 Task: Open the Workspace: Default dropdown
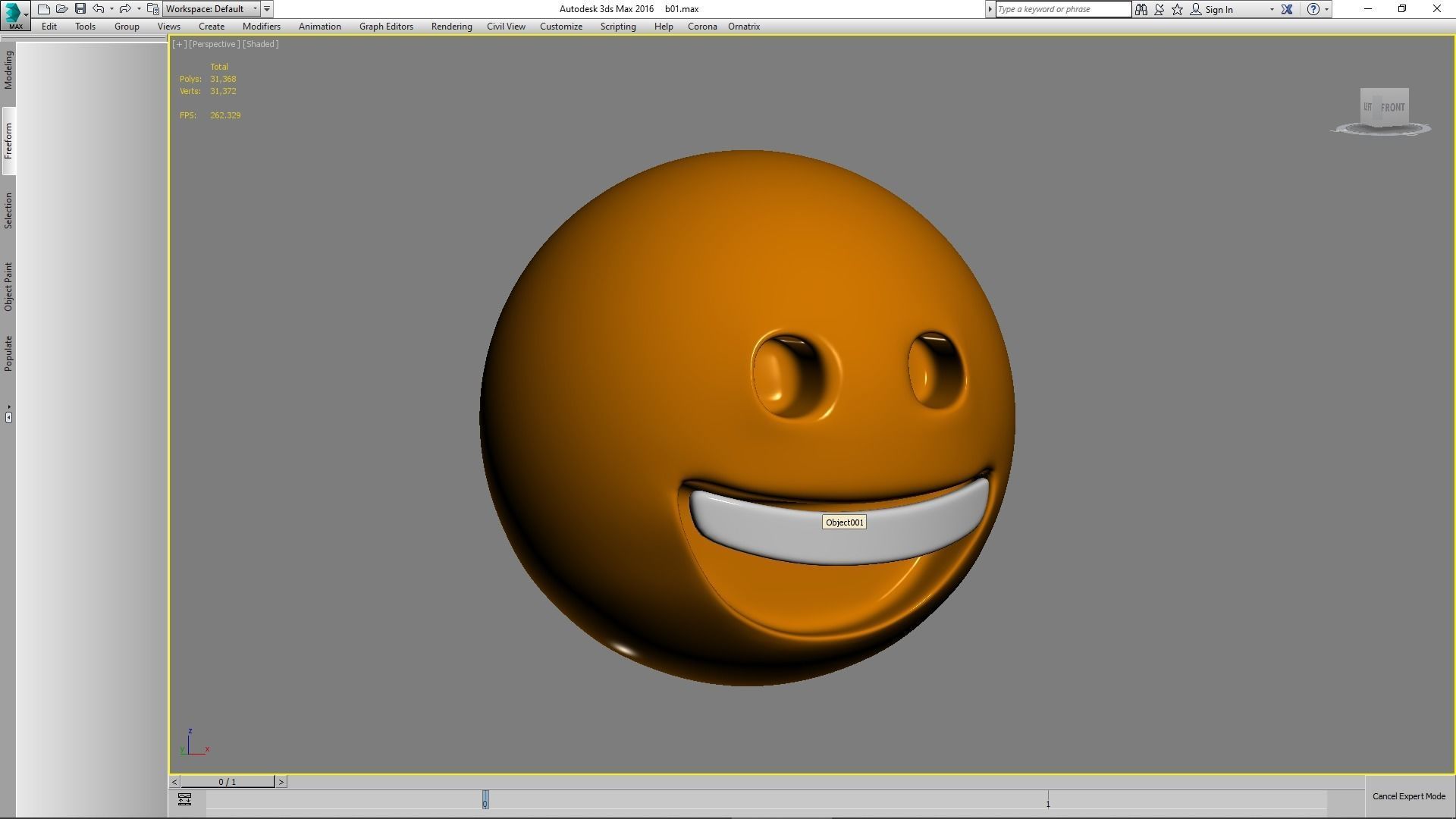[212, 9]
